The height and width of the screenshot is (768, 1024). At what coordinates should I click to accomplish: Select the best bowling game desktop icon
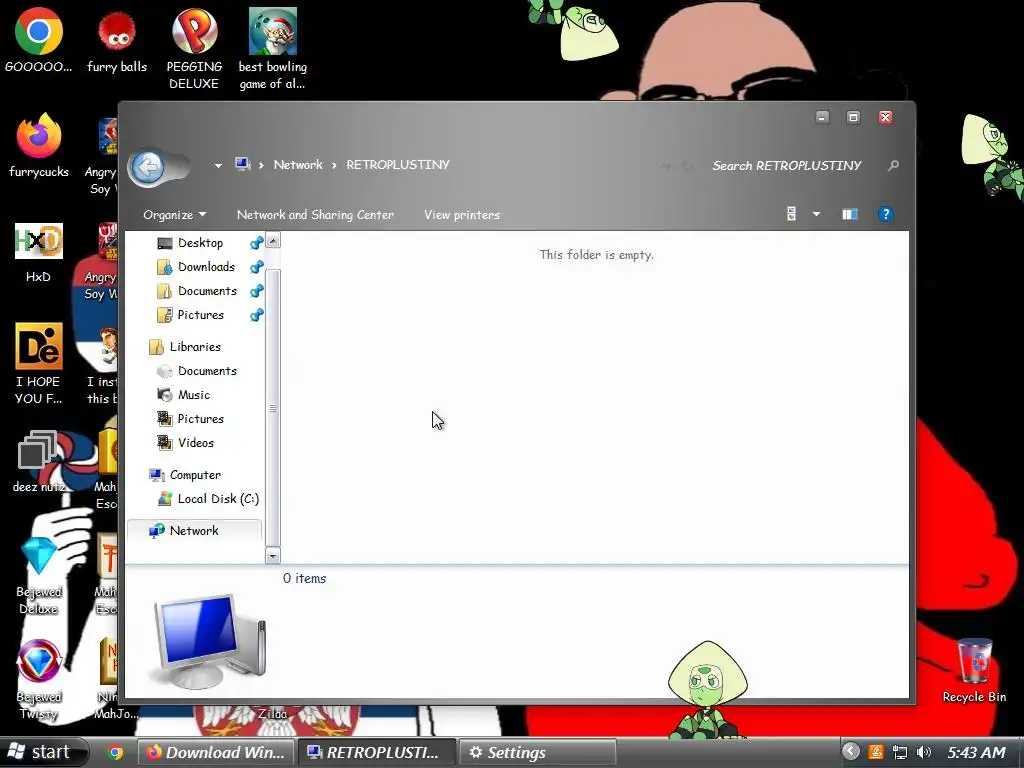pos(272,49)
